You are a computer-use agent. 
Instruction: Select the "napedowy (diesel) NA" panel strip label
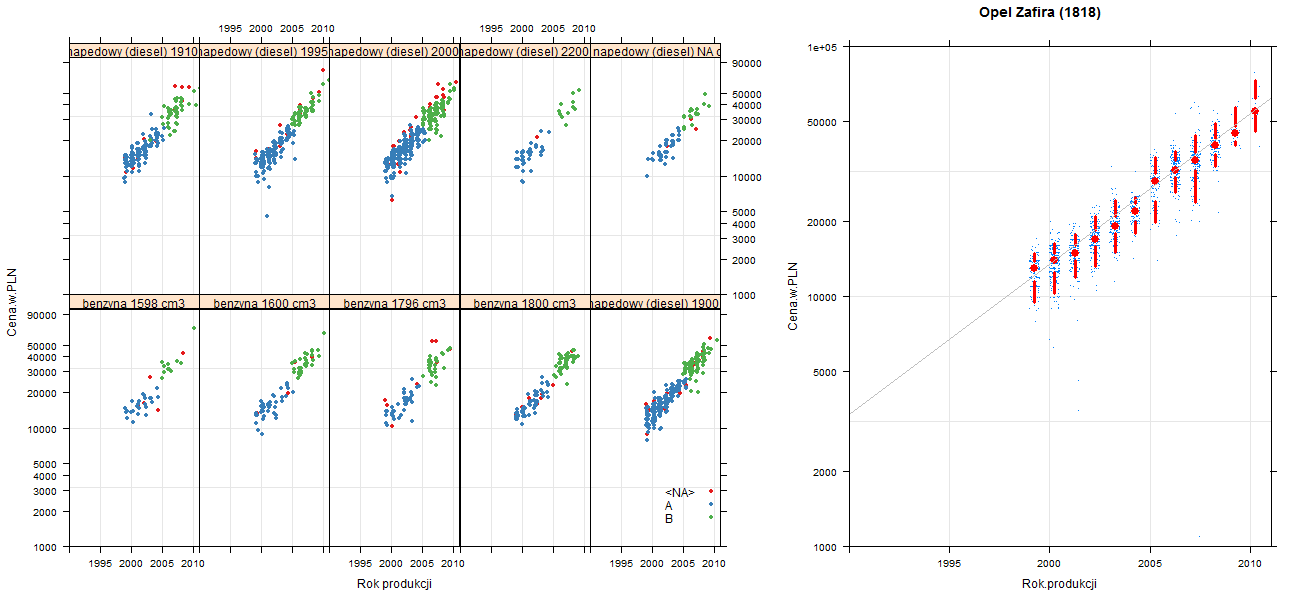click(x=655, y=52)
